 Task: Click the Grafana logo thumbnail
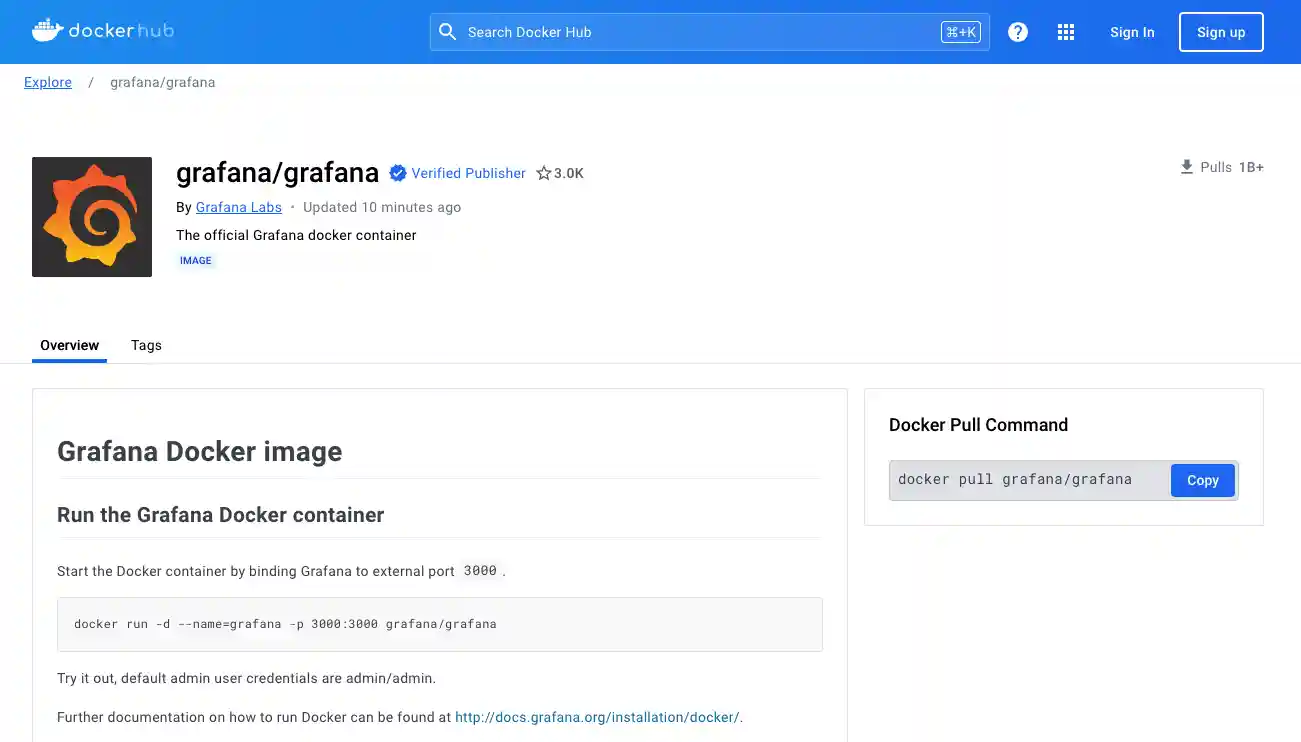tap(91, 216)
